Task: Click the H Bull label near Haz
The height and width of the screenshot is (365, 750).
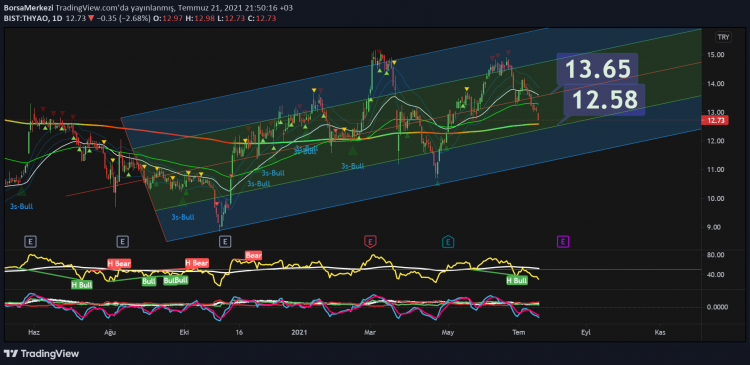Action: pyautogui.click(x=82, y=285)
